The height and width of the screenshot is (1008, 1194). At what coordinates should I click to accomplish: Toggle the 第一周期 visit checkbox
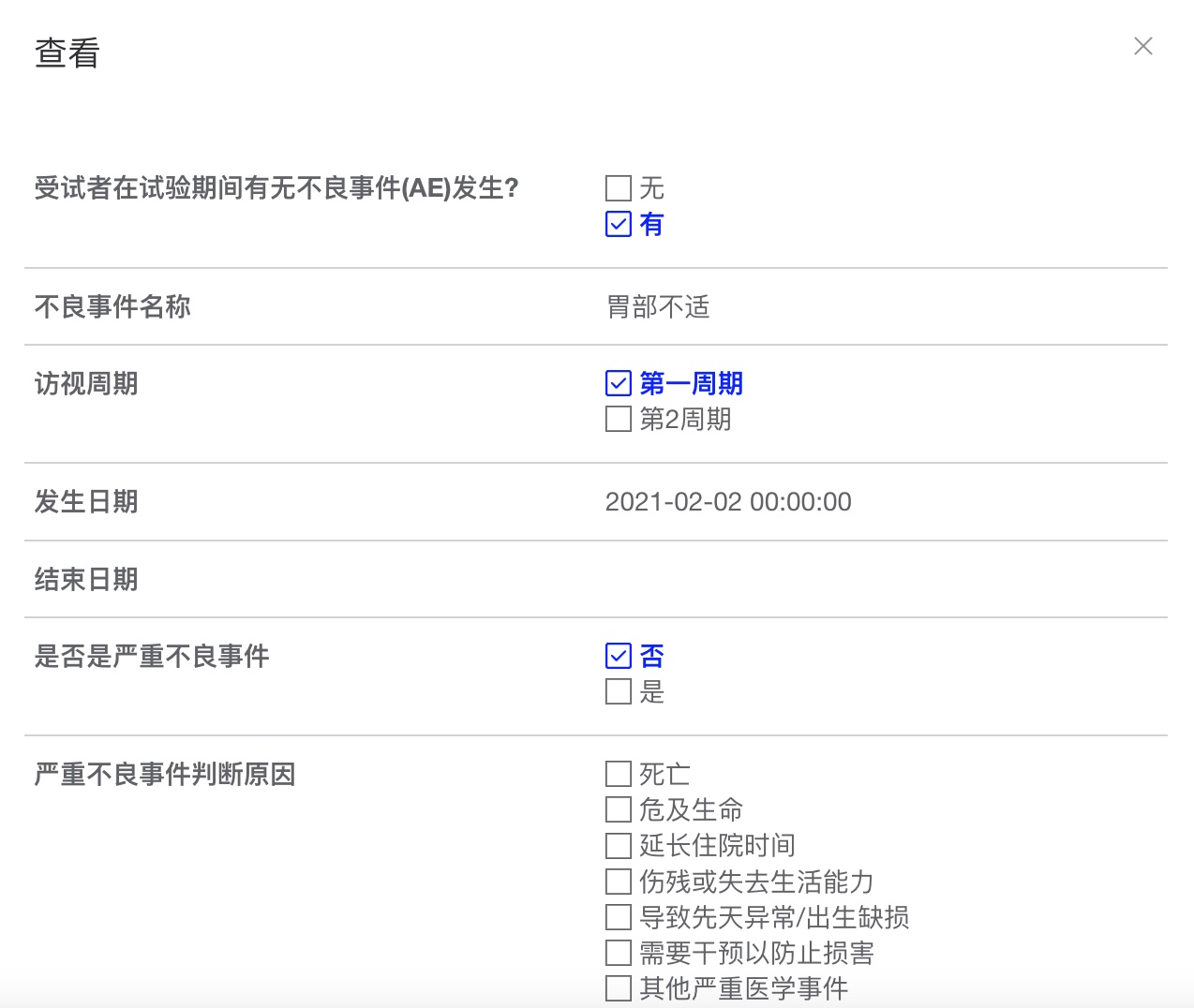point(619,384)
